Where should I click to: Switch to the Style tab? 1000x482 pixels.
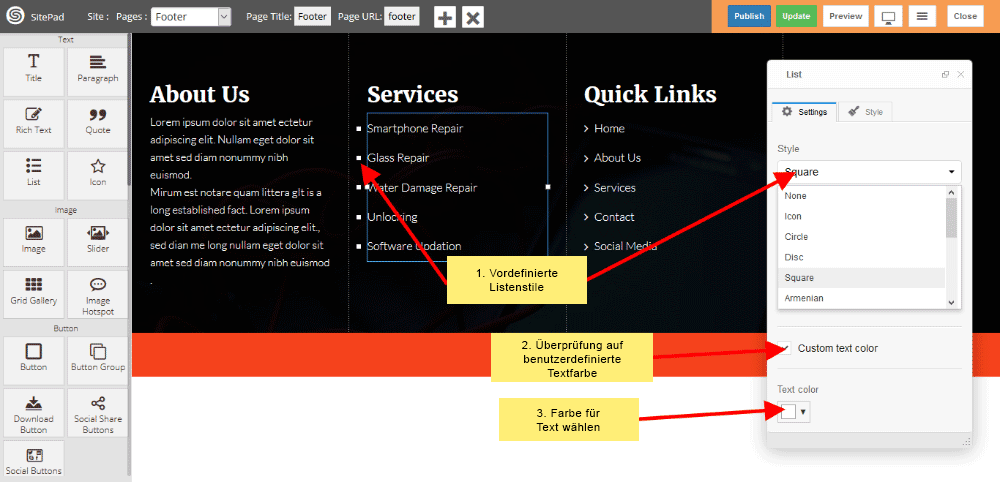coord(865,112)
